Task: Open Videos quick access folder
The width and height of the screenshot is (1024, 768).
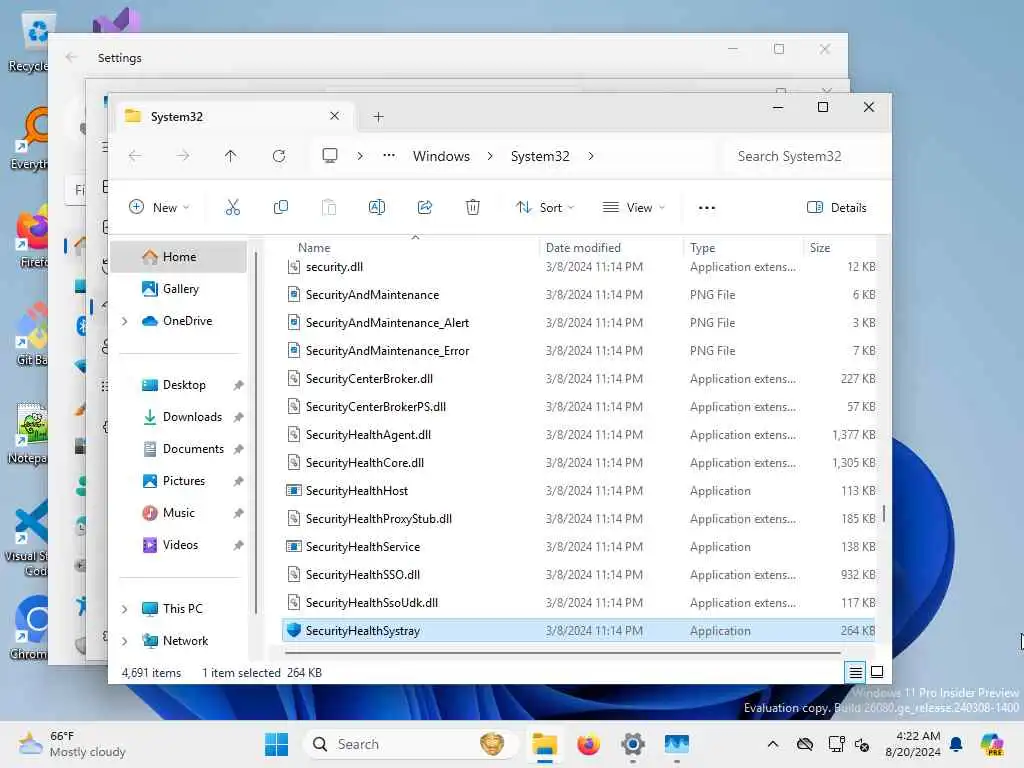Action: [x=179, y=545]
